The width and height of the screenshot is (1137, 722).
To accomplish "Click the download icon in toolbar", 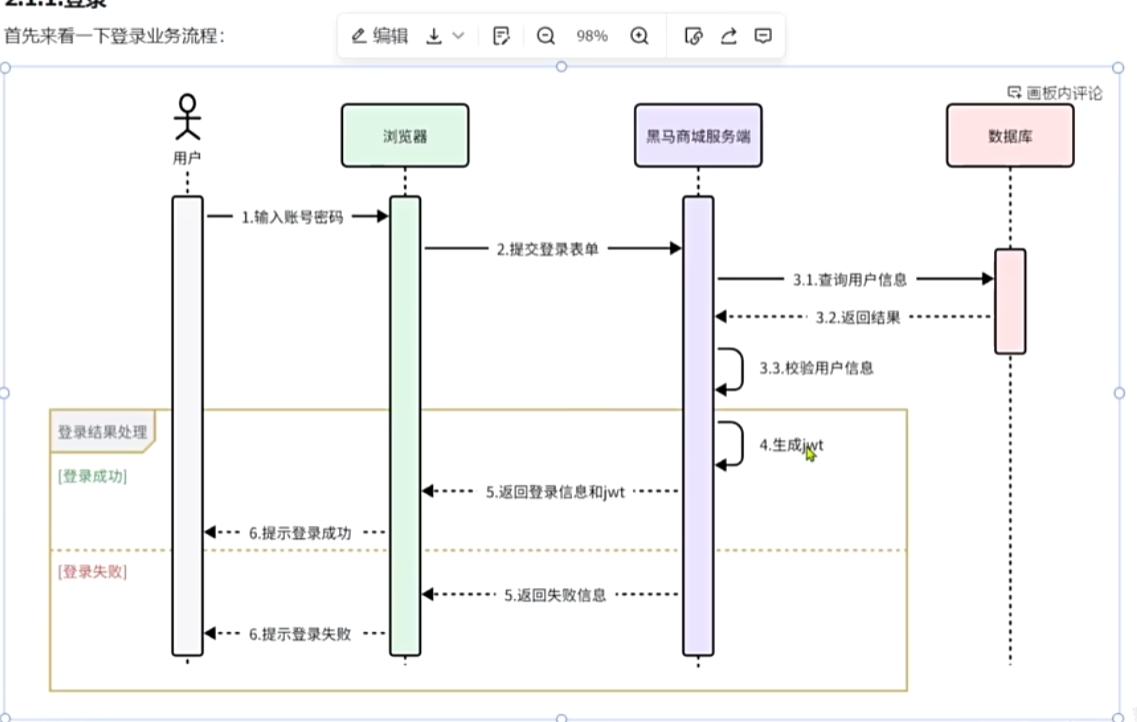I will tap(434, 36).
